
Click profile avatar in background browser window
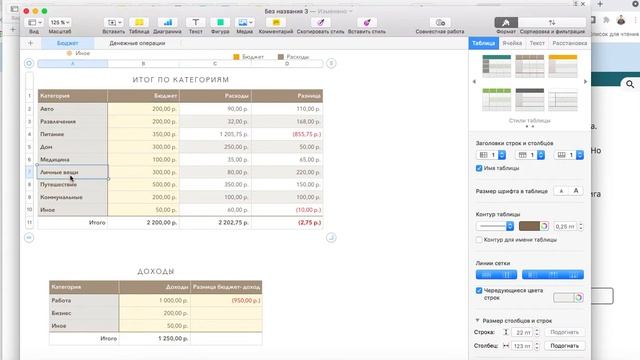621,20
